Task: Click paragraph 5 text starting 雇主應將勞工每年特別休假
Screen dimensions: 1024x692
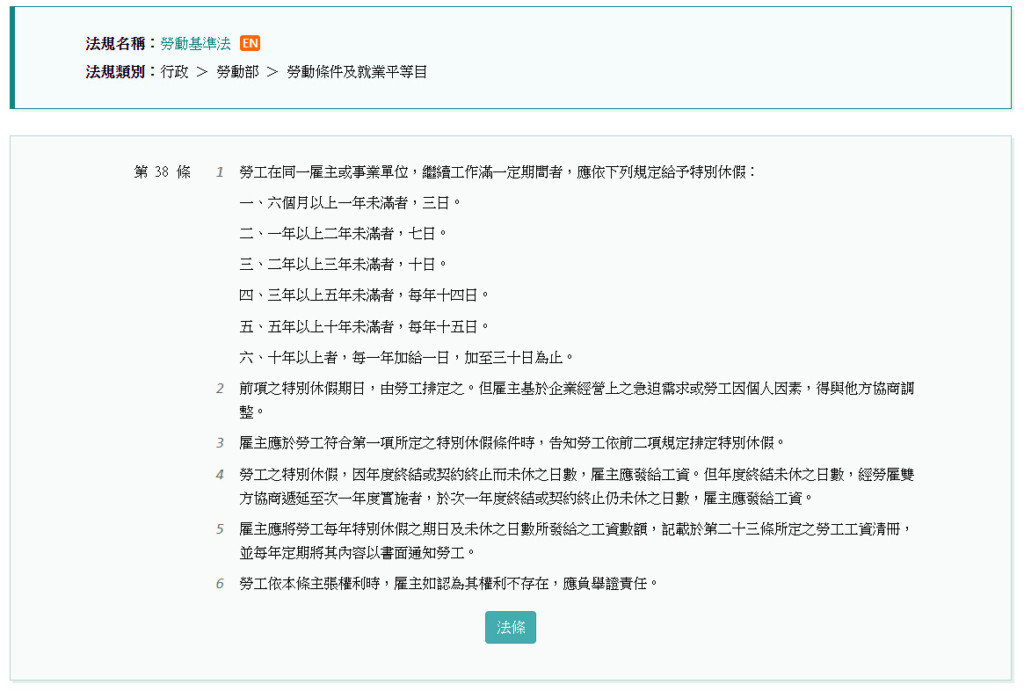Action: tap(577, 541)
